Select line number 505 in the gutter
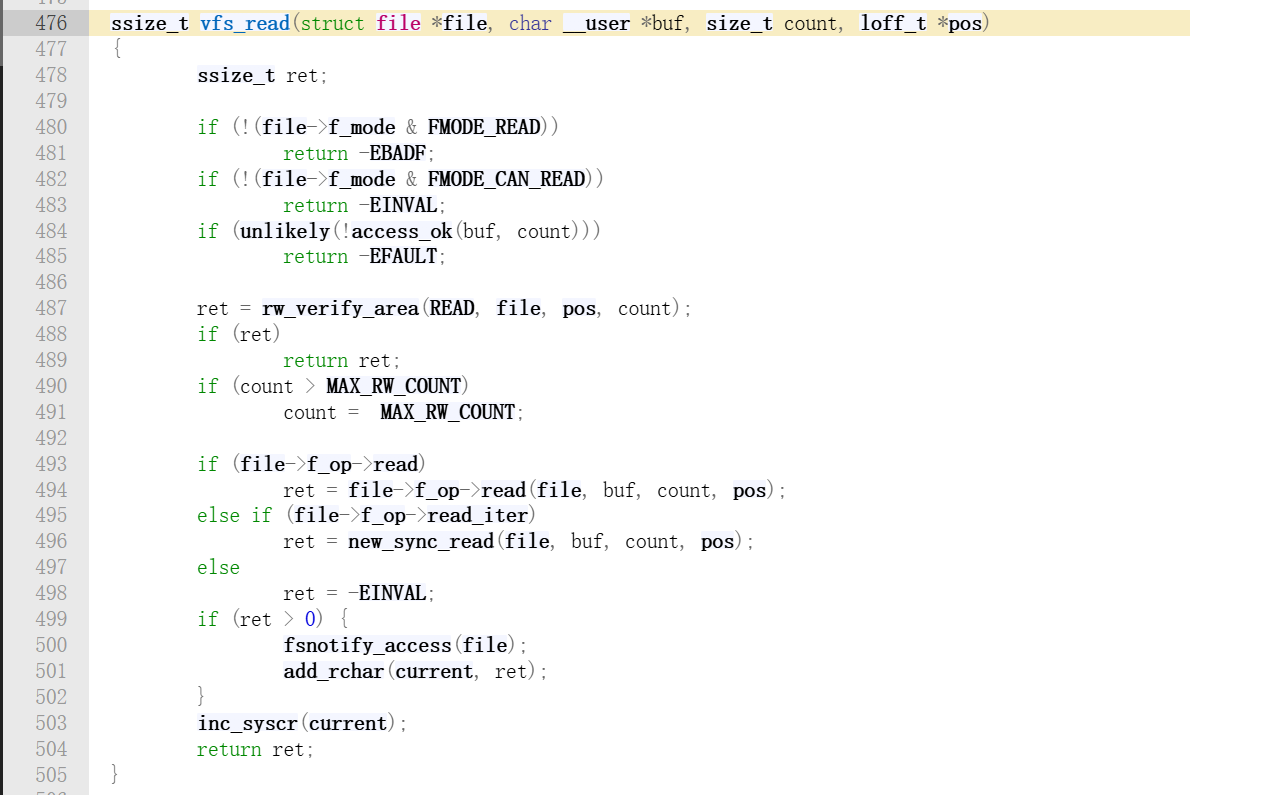 (51, 775)
